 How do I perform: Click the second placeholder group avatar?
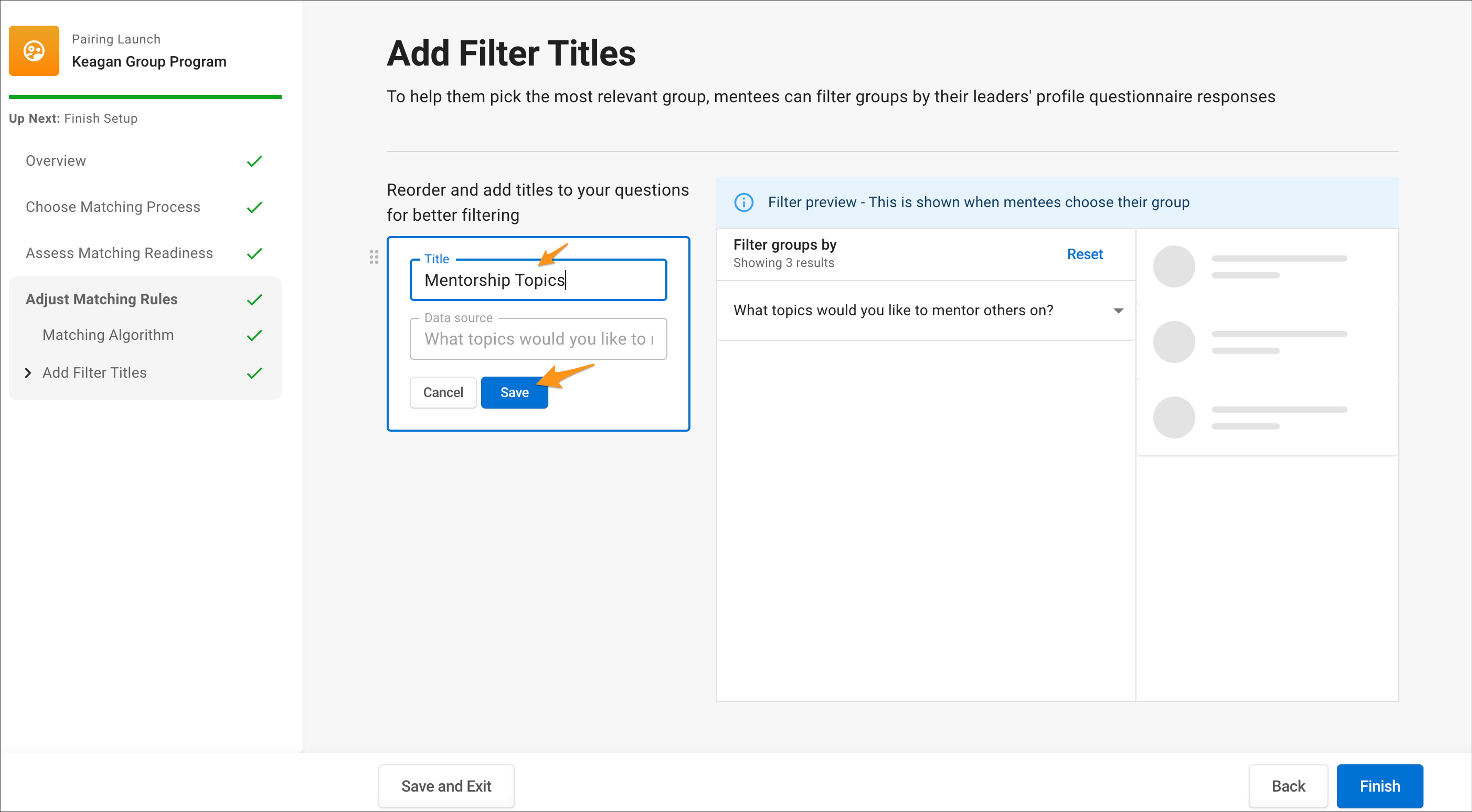point(1174,342)
